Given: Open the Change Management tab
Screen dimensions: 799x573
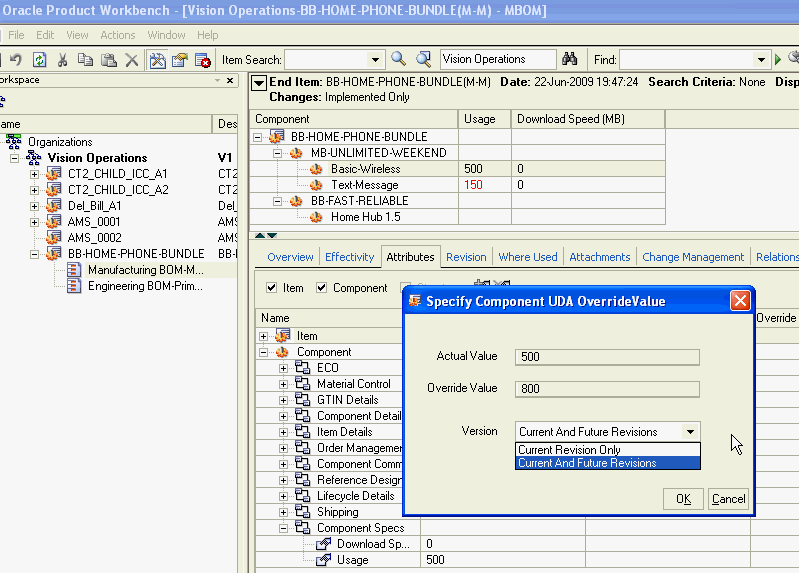Looking at the screenshot, I should (693, 257).
